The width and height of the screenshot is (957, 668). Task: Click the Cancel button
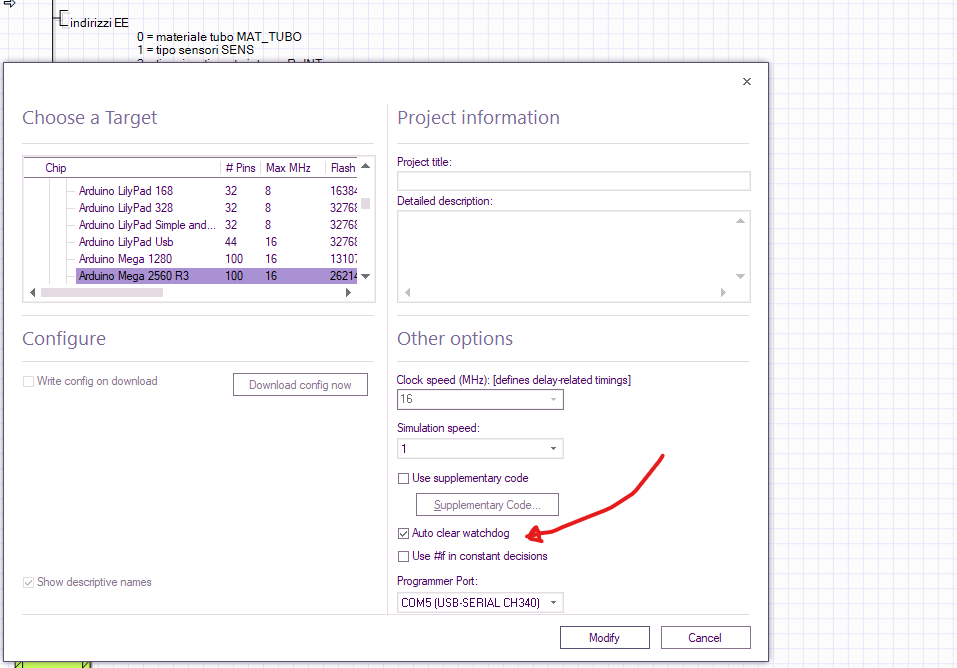click(x=706, y=637)
